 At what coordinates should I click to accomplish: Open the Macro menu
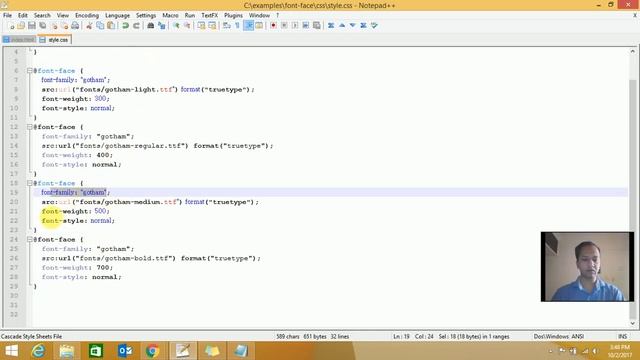(x=170, y=16)
